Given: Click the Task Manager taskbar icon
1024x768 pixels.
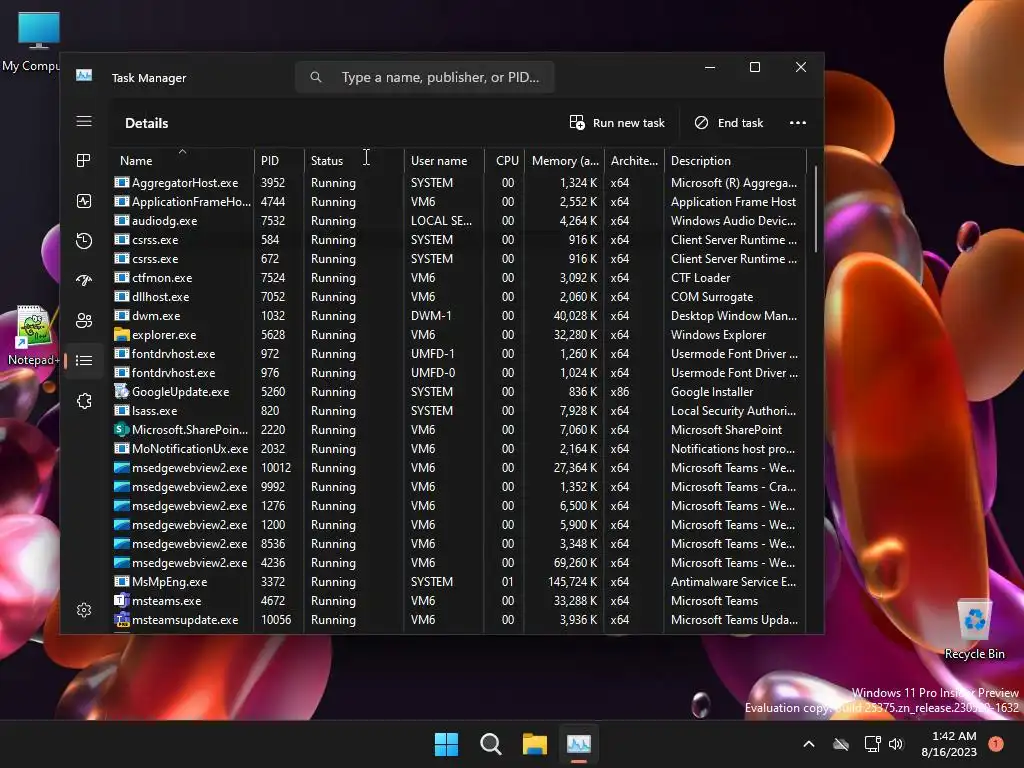Looking at the screenshot, I should [579, 744].
